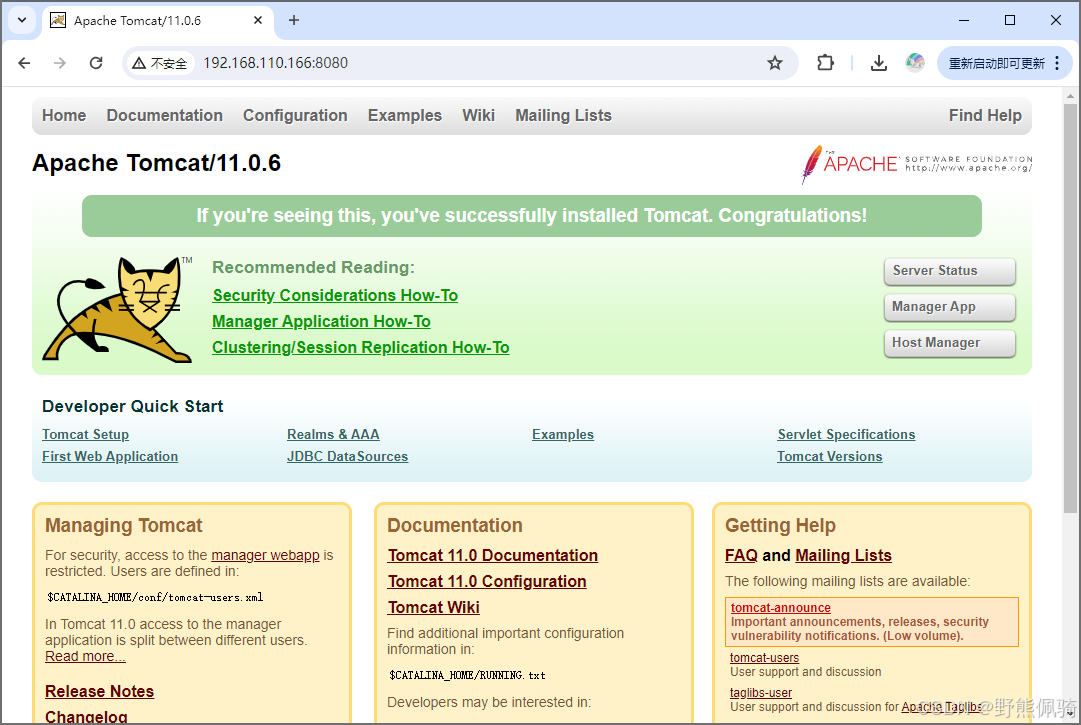Click the manager webapp link

point(265,555)
